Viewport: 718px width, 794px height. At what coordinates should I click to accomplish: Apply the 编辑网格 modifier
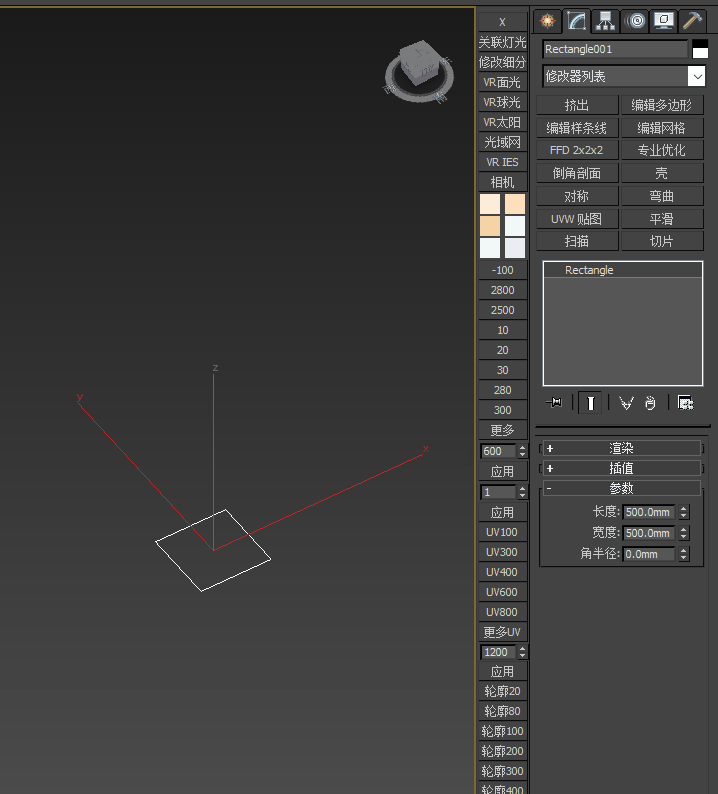(x=662, y=128)
